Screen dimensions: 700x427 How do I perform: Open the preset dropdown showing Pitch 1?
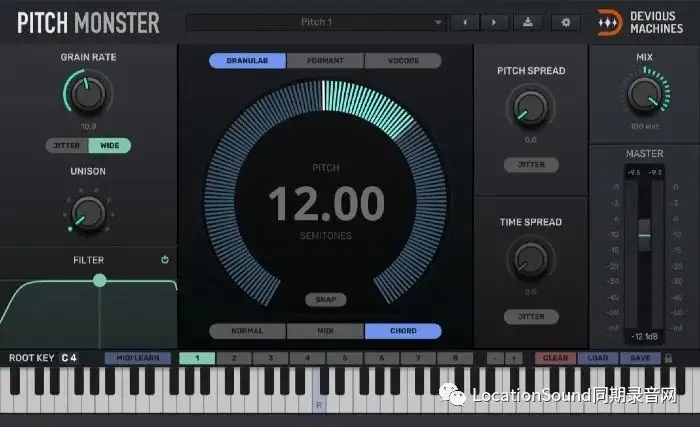[x=317, y=22]
